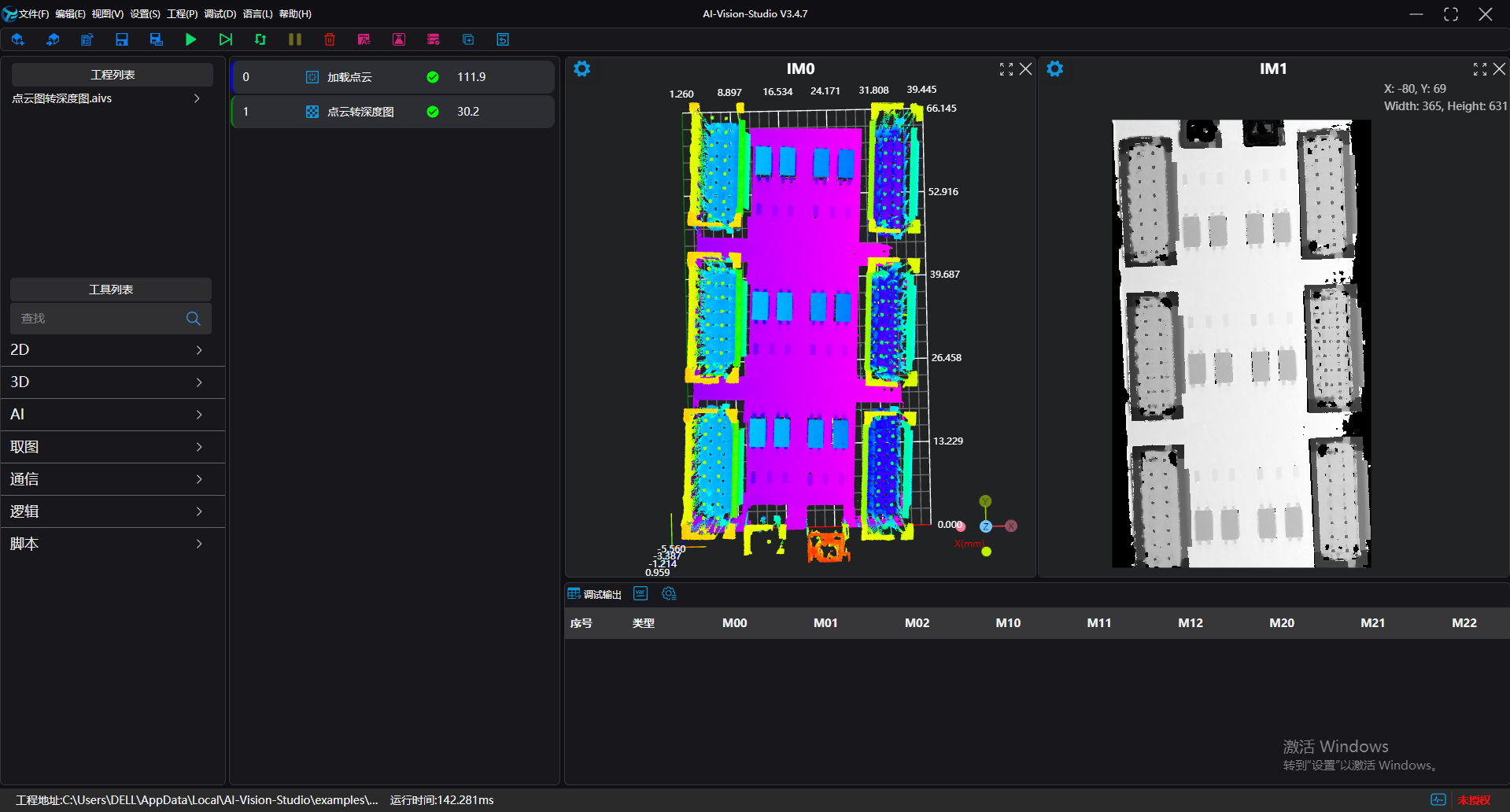Click the pink text window toolbar icon
The image size is (1510, 812).
(364, 39)
